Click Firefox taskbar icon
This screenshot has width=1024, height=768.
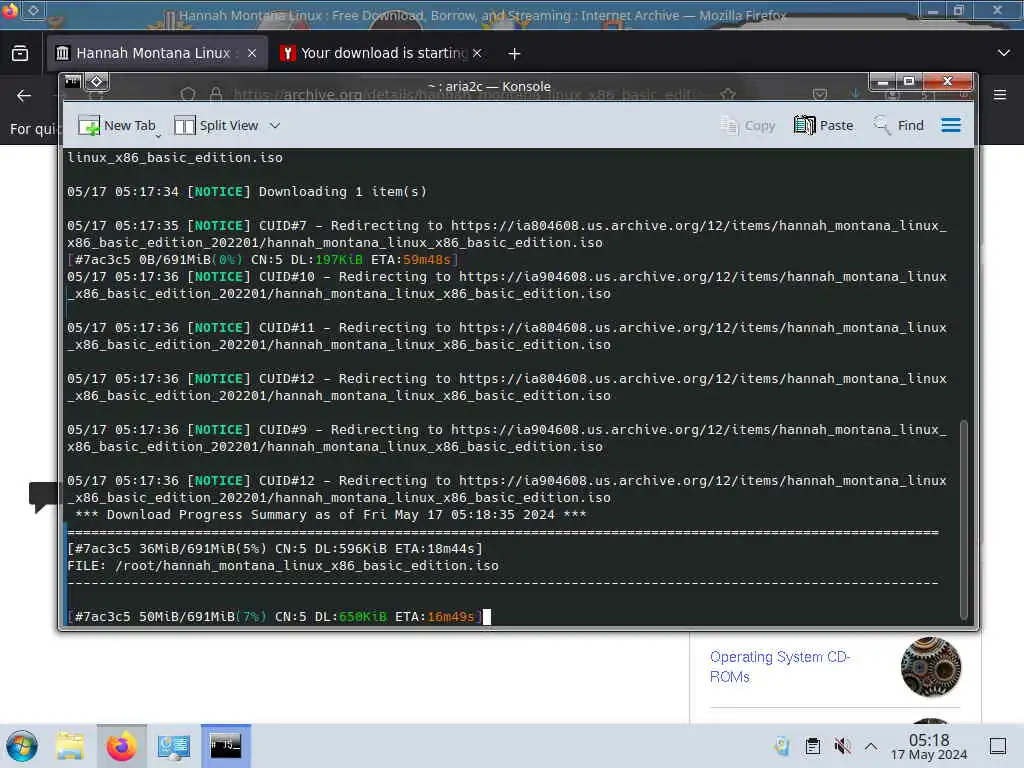pos(121,746)
